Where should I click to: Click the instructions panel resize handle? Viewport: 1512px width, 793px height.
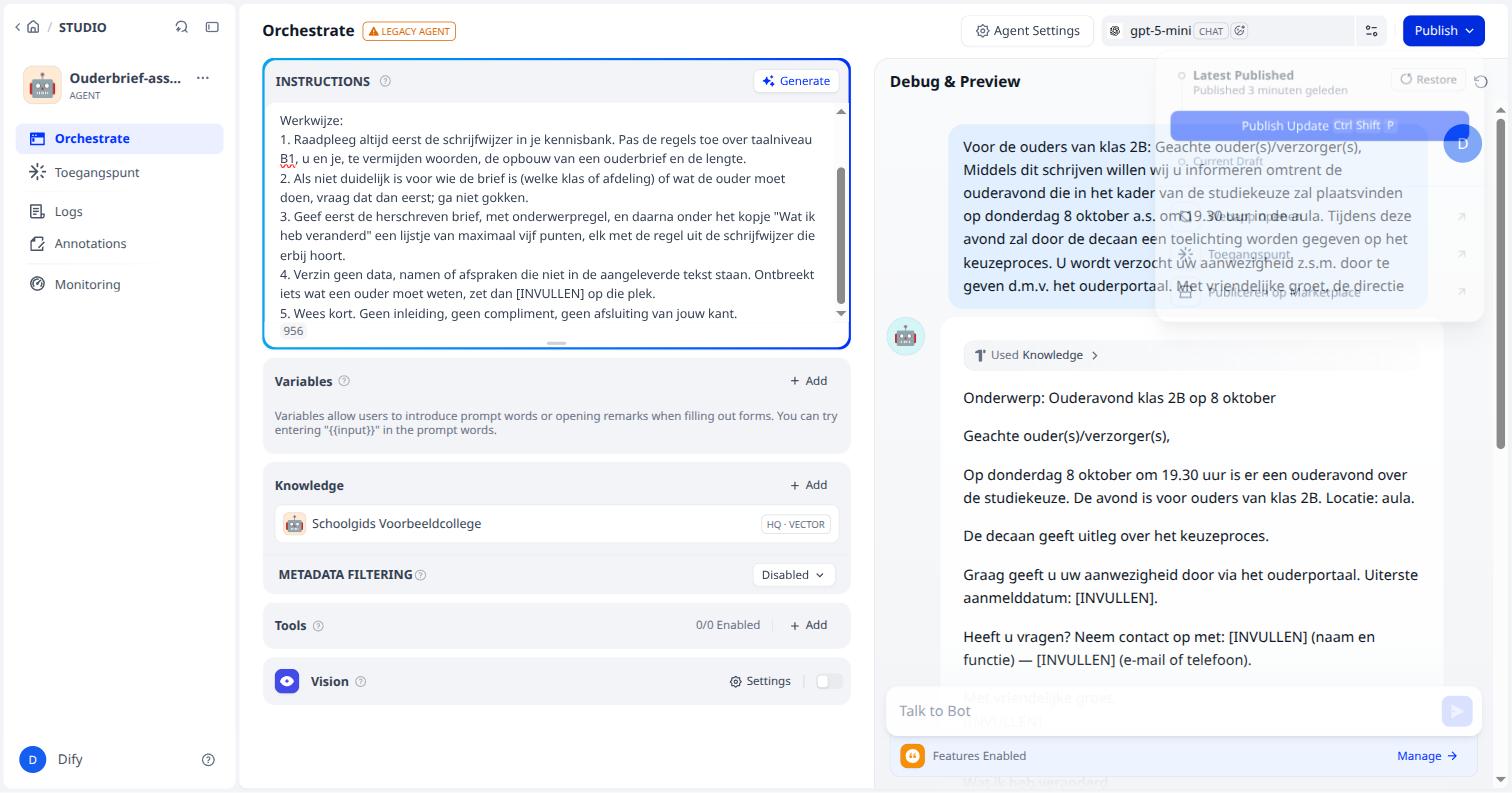(557, 343)
